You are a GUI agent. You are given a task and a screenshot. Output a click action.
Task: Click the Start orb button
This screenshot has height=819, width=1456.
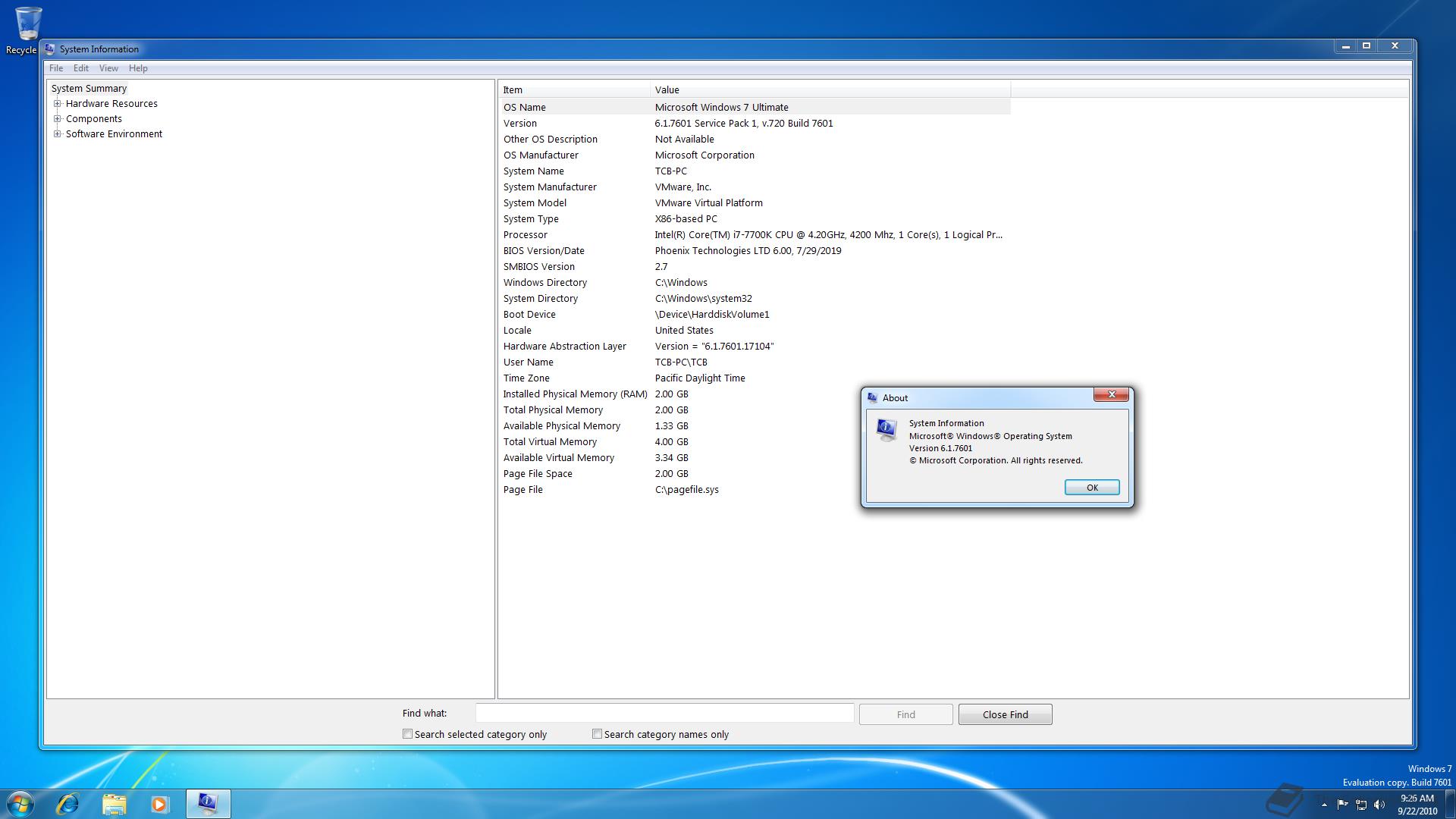coord(20,804)
